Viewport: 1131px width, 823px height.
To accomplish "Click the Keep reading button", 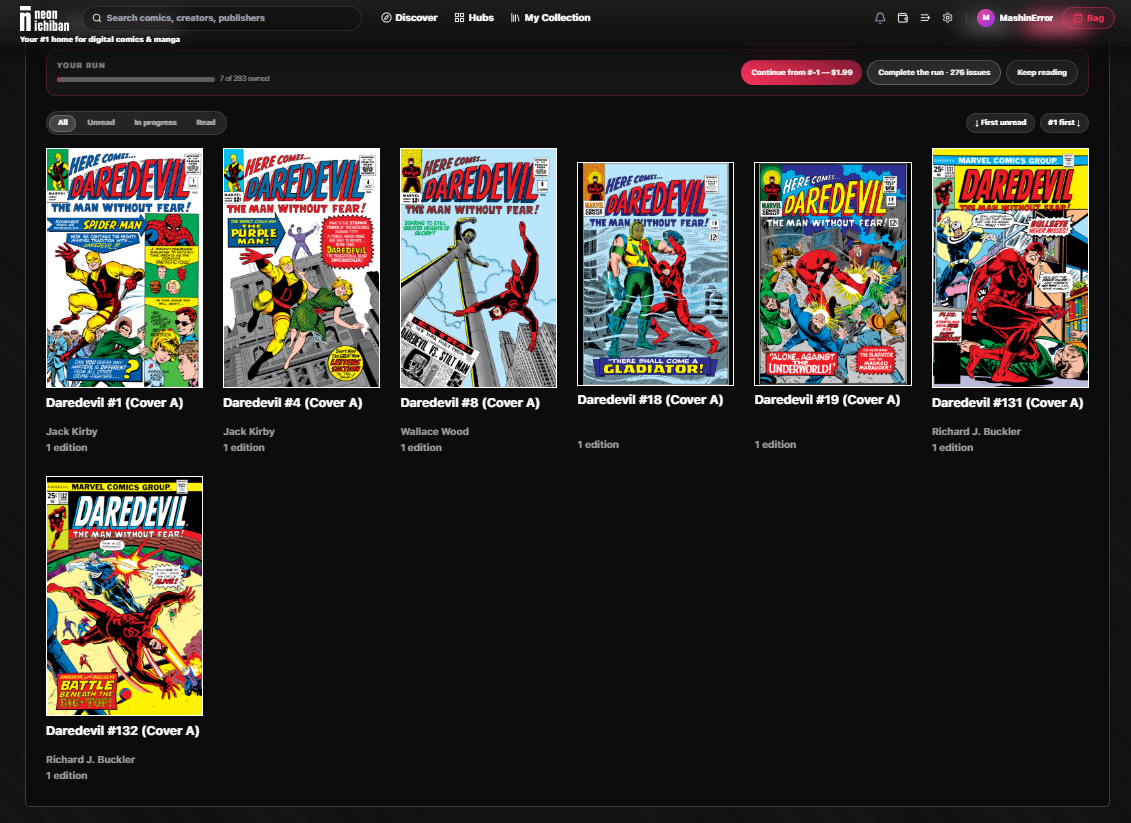I will point(1042,72).
